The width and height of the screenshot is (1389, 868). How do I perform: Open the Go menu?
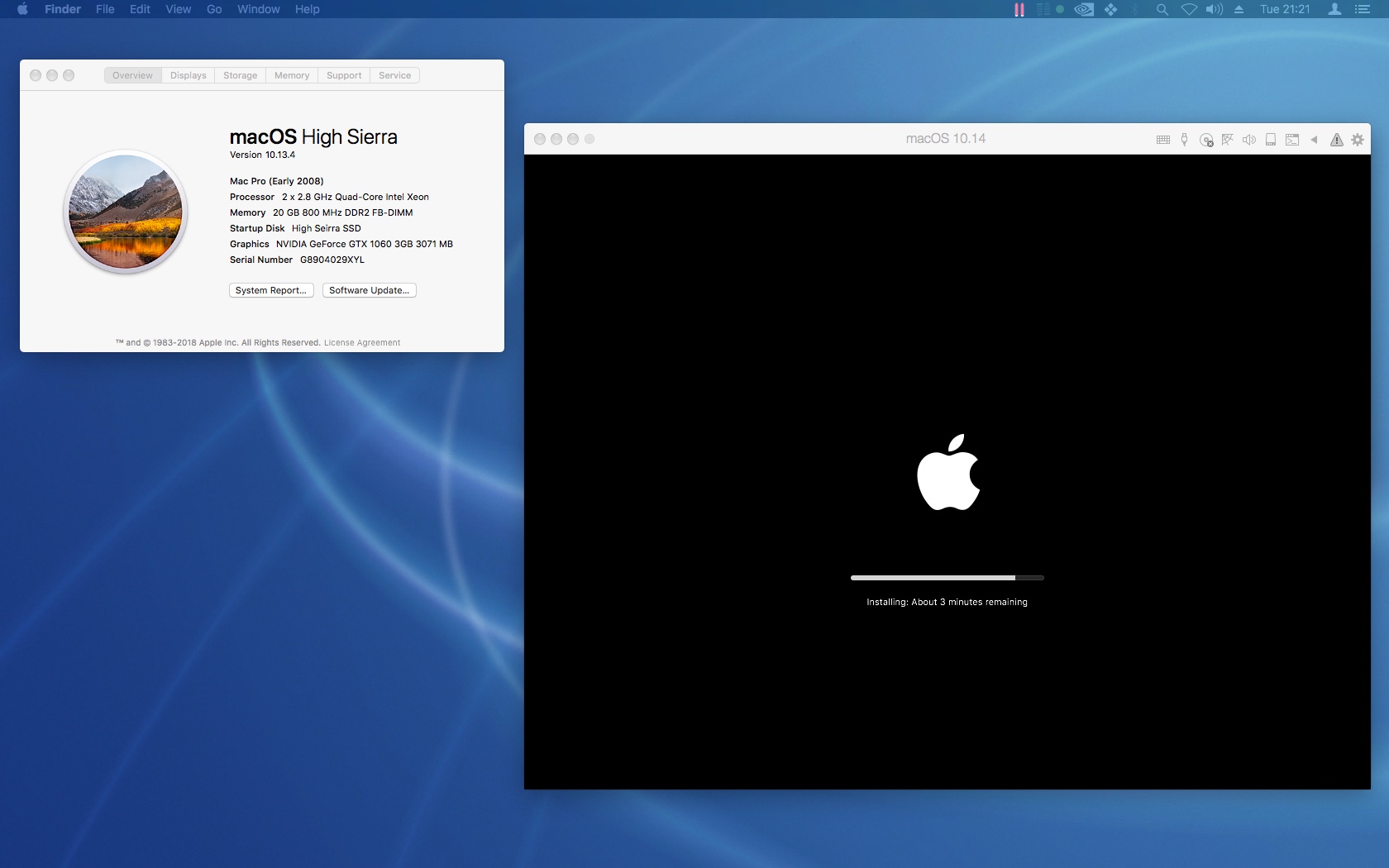point(214,9)
